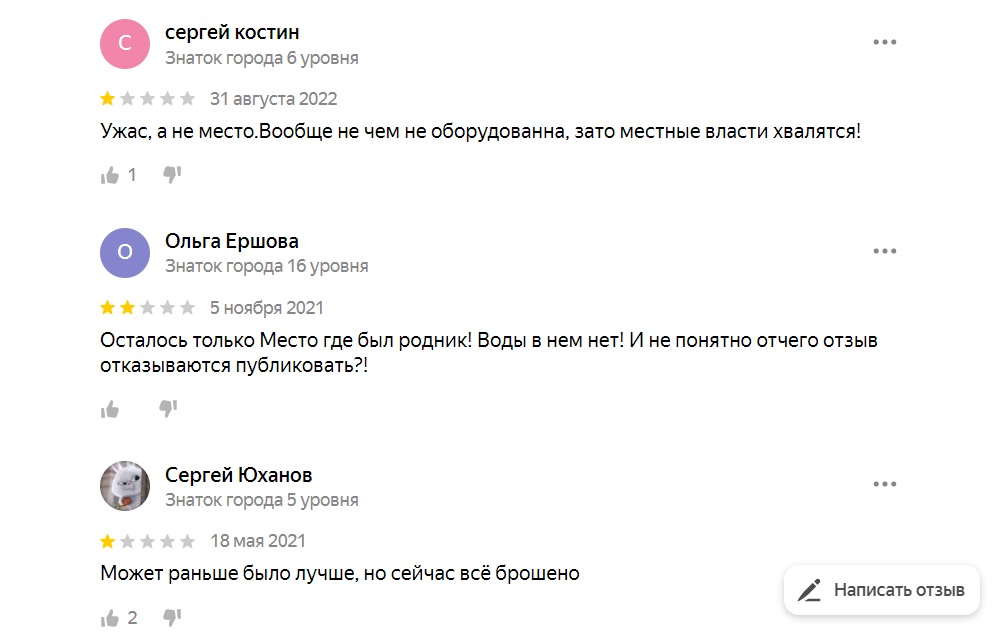Image resolution: width=993 pixels, height=632 pixels.
Task: Open options menu for Ольга Ершова's review
Action: (884, 251)
